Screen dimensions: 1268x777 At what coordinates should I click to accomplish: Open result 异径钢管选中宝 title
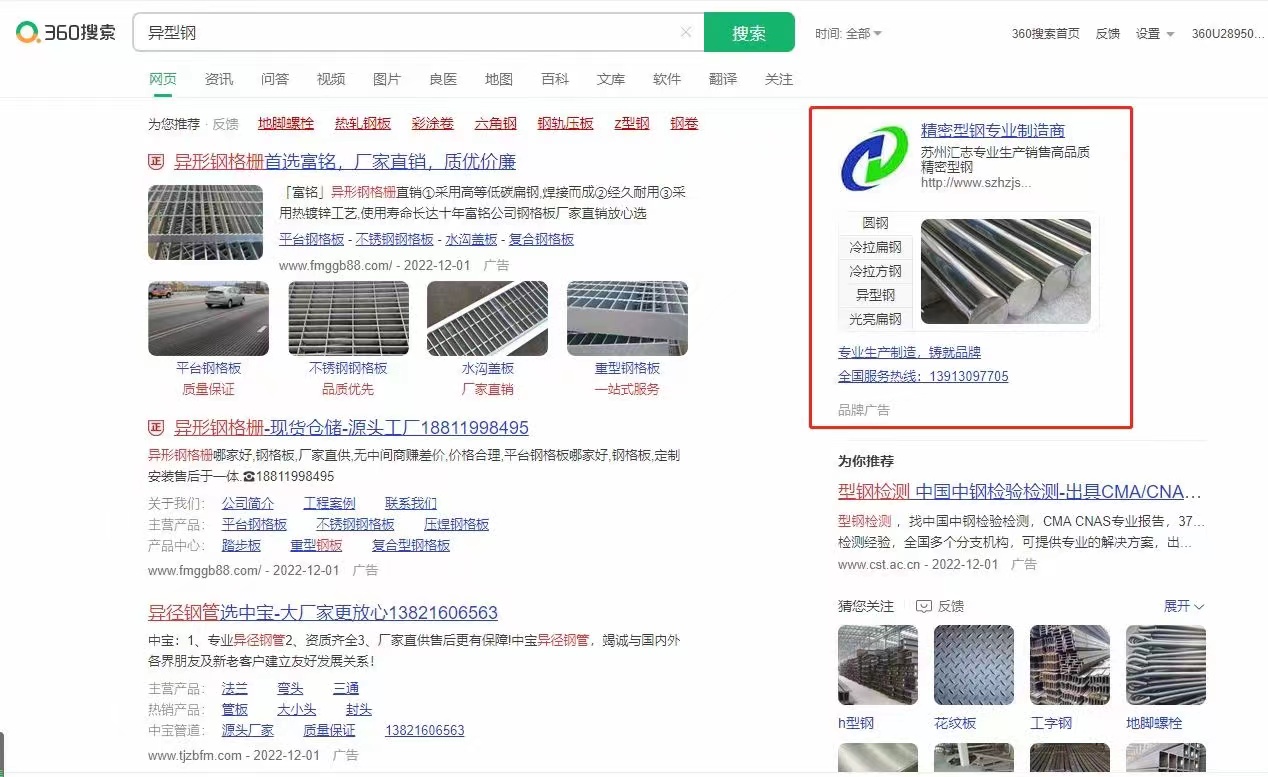click(x=323, y=612)
